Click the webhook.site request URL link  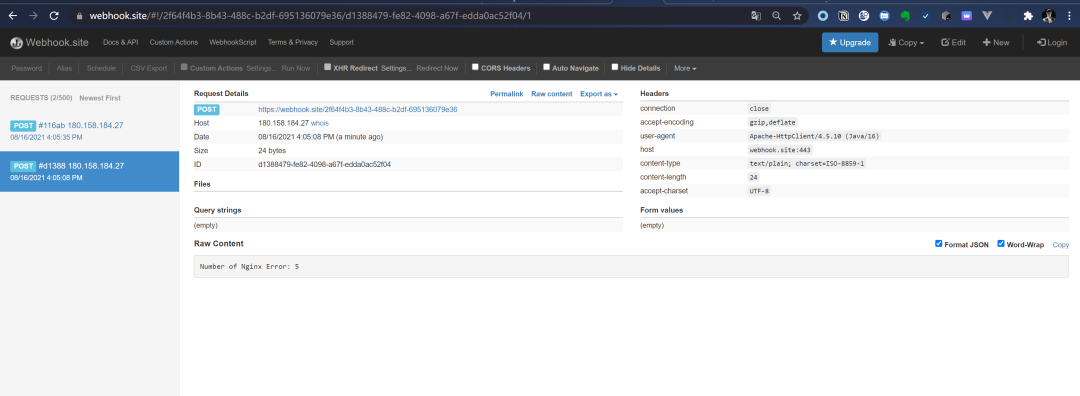click(x=358, y=109)
